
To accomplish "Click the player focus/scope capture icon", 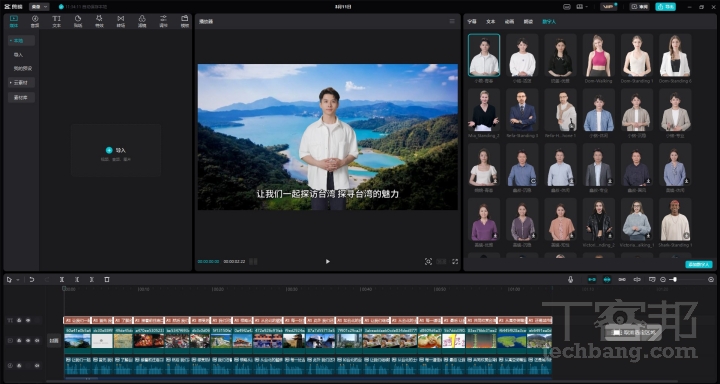I will (428, 261).
